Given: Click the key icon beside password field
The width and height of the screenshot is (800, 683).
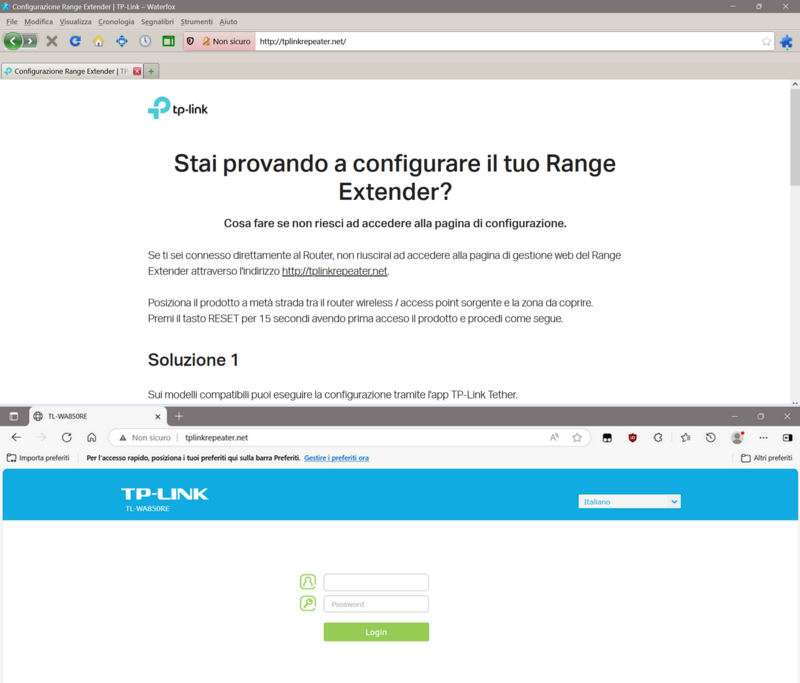Looking at the screenshot, I should pyautogui.click(x=308, y=603).
